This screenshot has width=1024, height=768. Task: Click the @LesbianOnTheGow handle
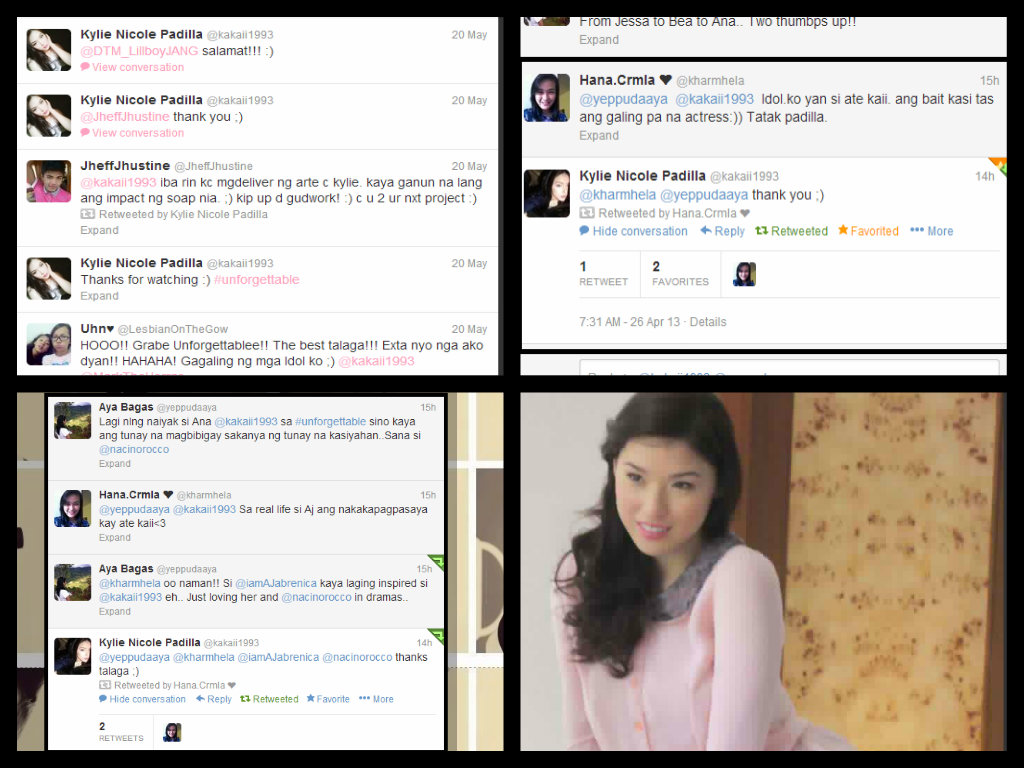pos(172,329)
